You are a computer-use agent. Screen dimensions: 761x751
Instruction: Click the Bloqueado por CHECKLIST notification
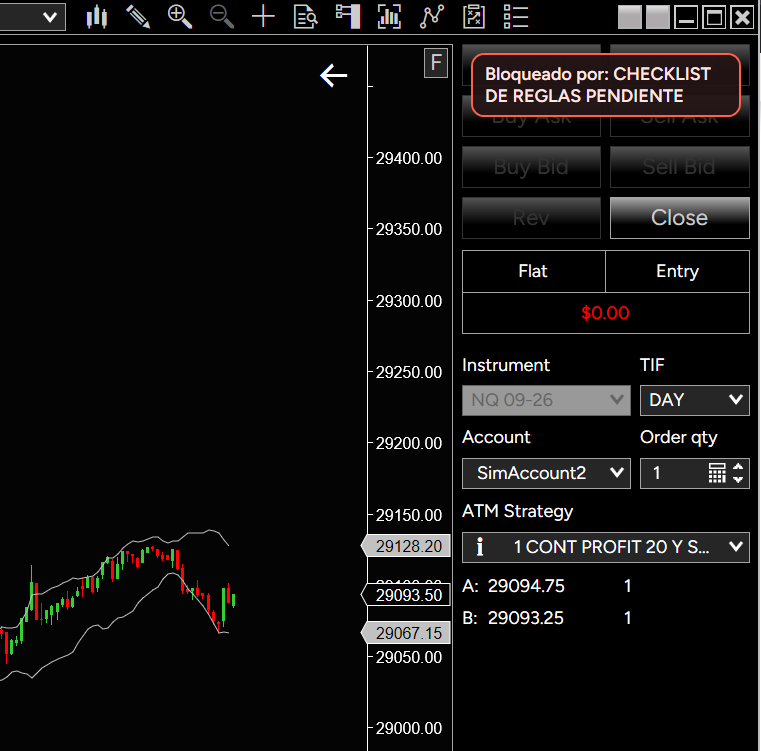click(606, 85)
